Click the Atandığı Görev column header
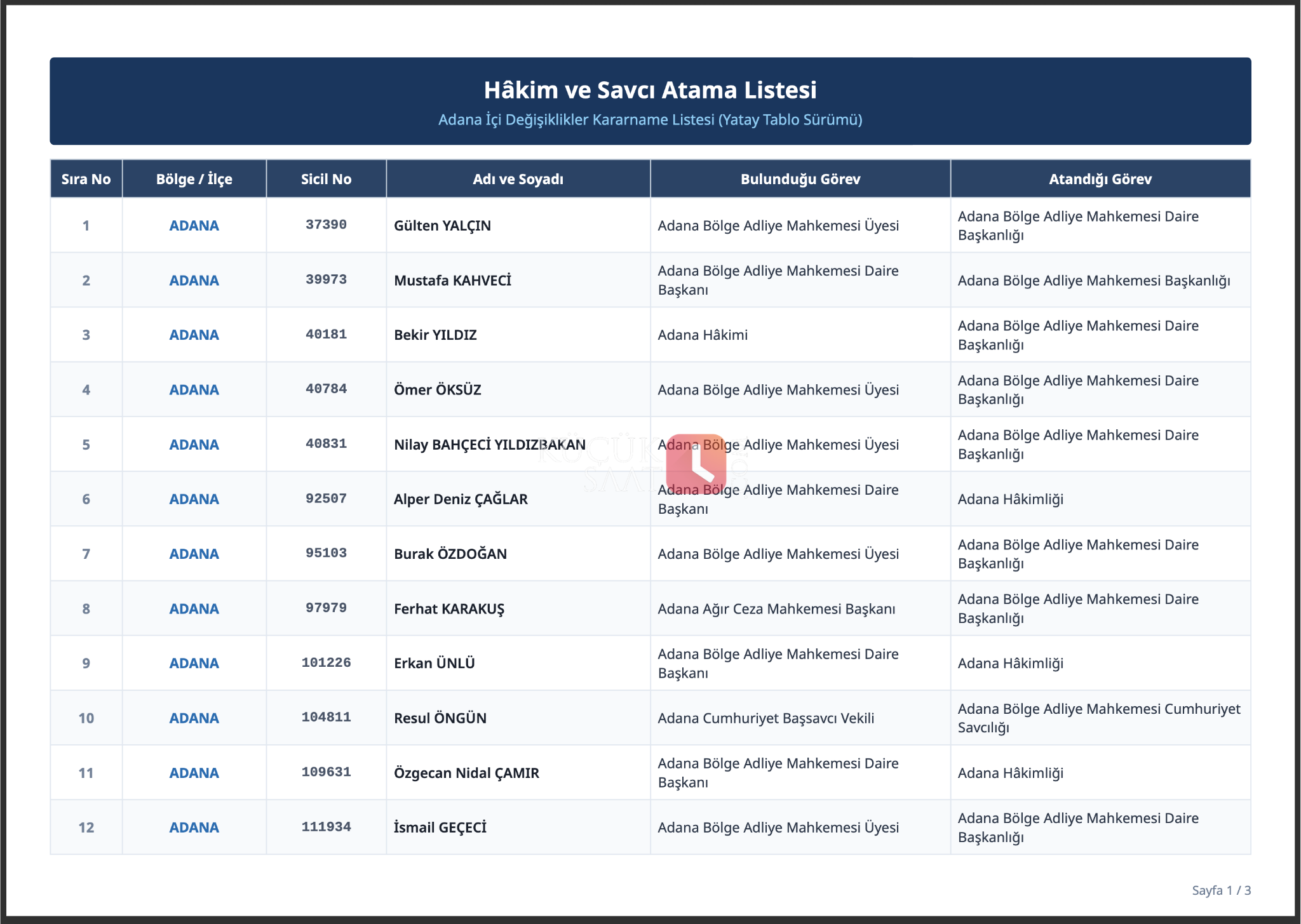1301x924 pixels. (1100, 179)
